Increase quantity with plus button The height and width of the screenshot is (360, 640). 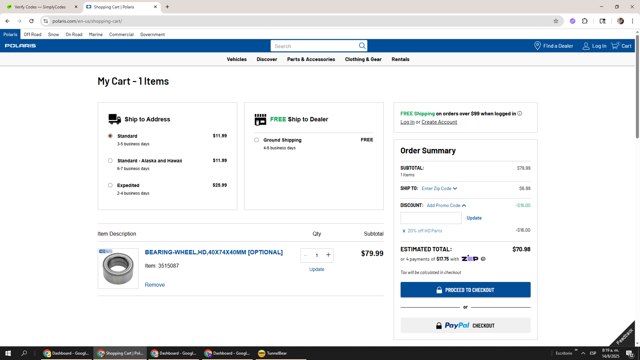(328, 255)
